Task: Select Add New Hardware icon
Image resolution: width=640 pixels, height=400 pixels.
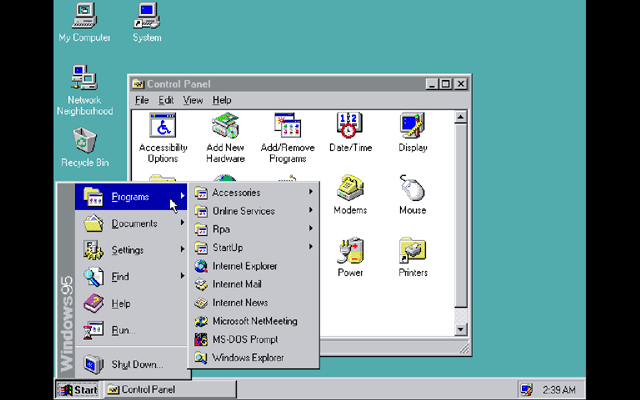Action: point(225,138)
